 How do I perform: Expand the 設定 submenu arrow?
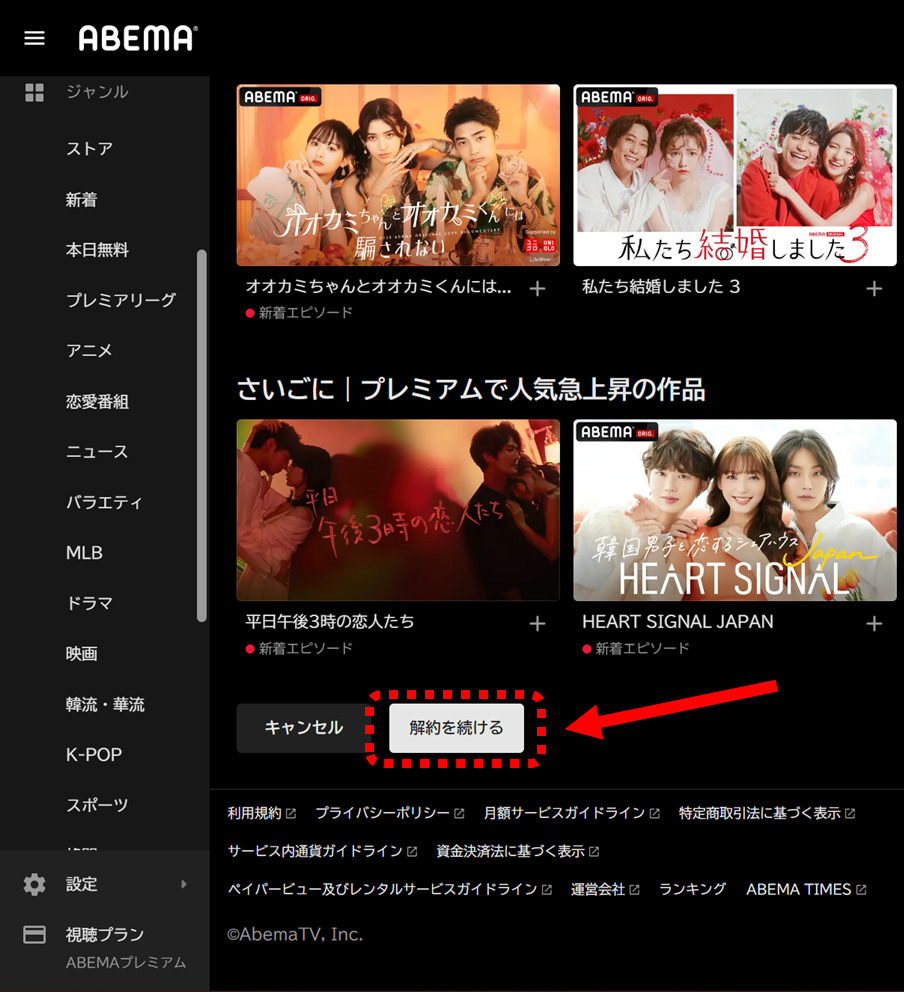(183, 884)
